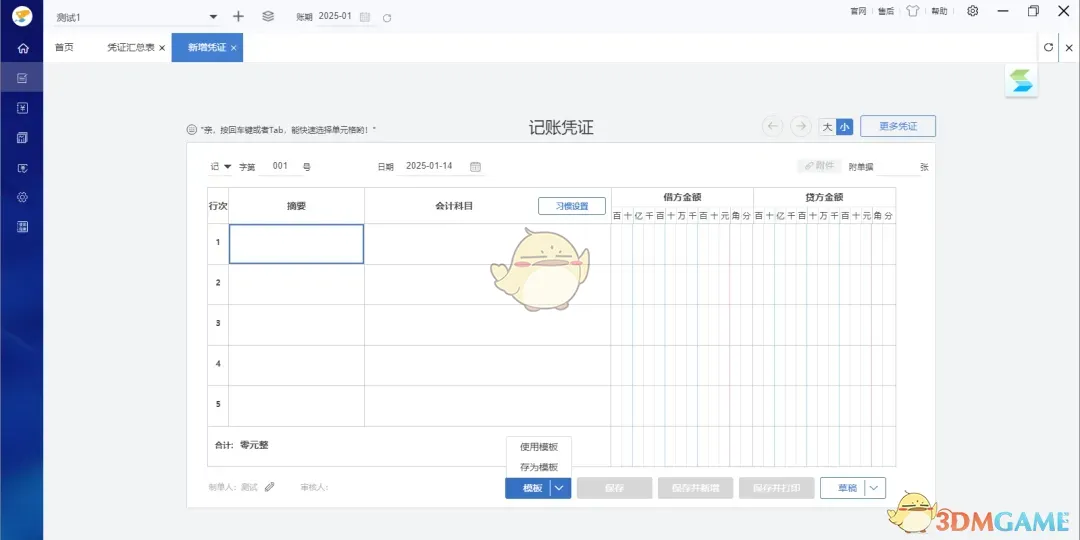
Task: Click the 贷方金额 column header
Action: [824, 197]
